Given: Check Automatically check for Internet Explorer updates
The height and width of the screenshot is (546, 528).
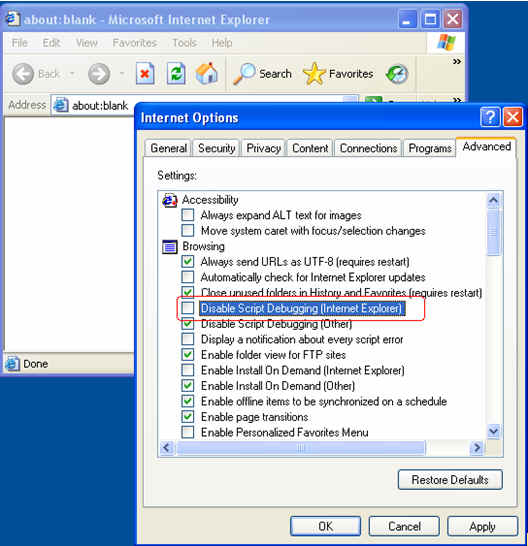Looking at the screenshot, I should click(188, 277).
